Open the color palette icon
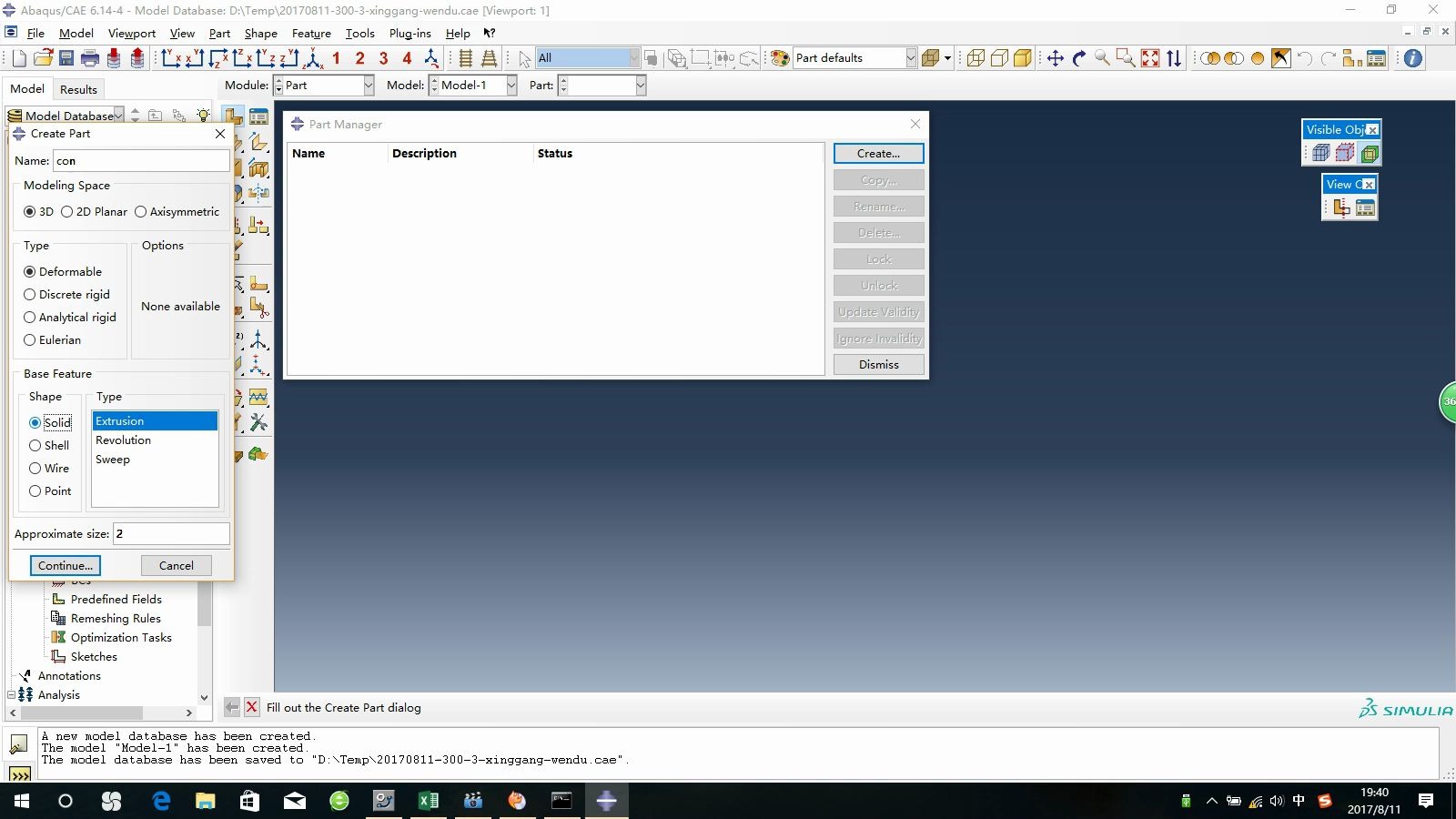 780,58
